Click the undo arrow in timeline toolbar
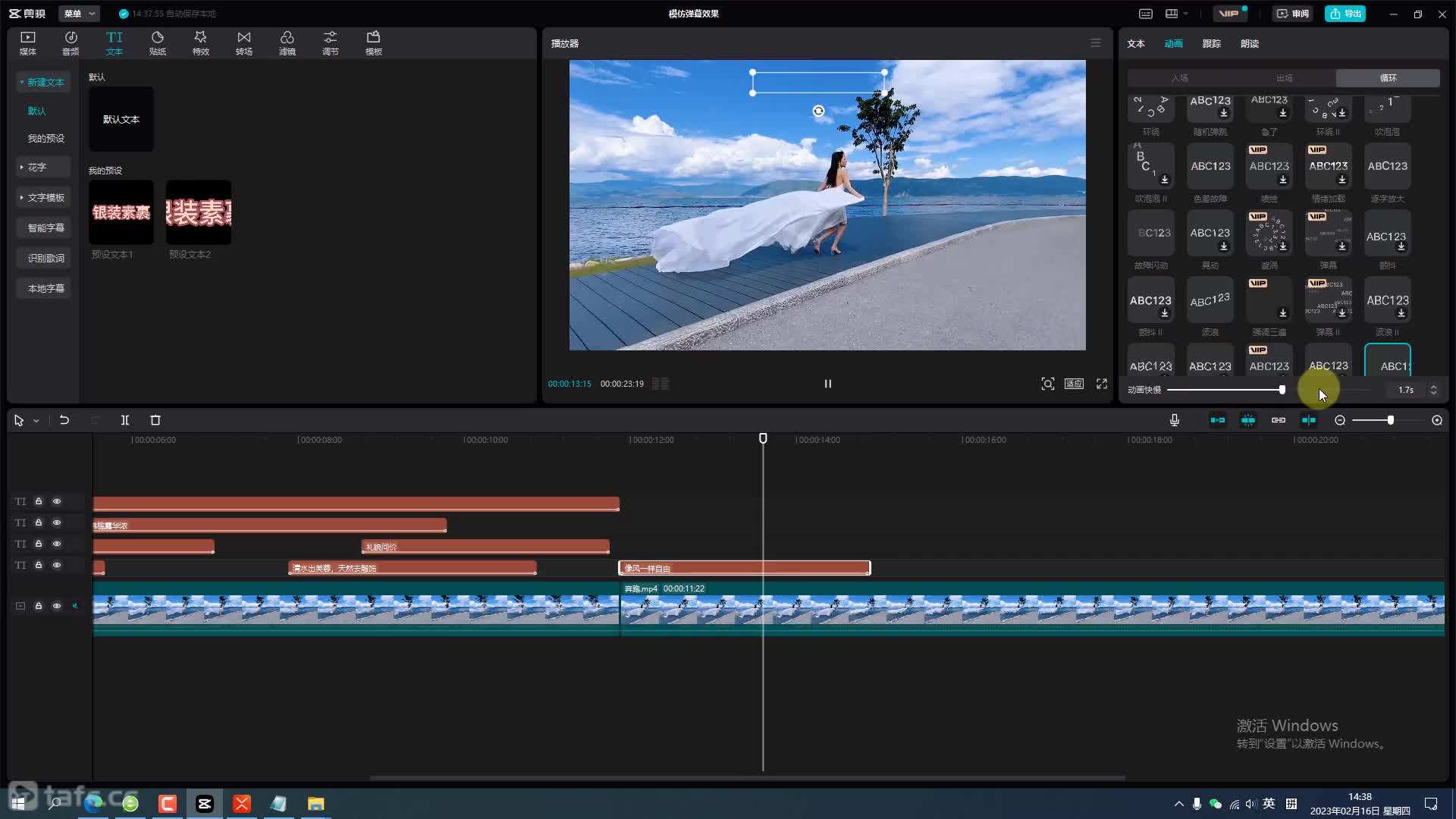Screen dimensions: 1456x819 pos(64,420)
